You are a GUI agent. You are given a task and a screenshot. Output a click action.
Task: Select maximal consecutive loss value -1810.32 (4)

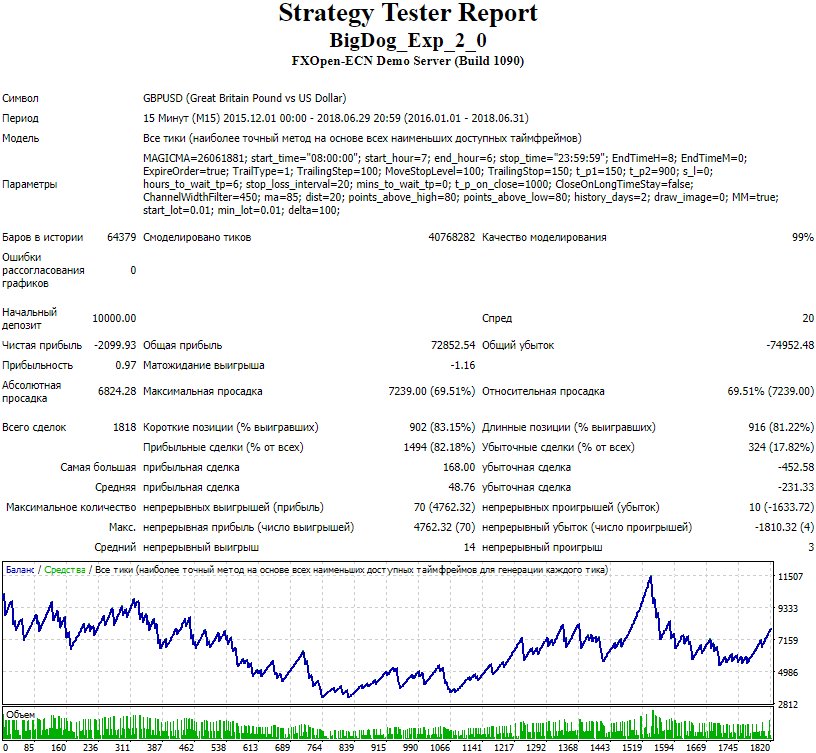tap(784, 527)
